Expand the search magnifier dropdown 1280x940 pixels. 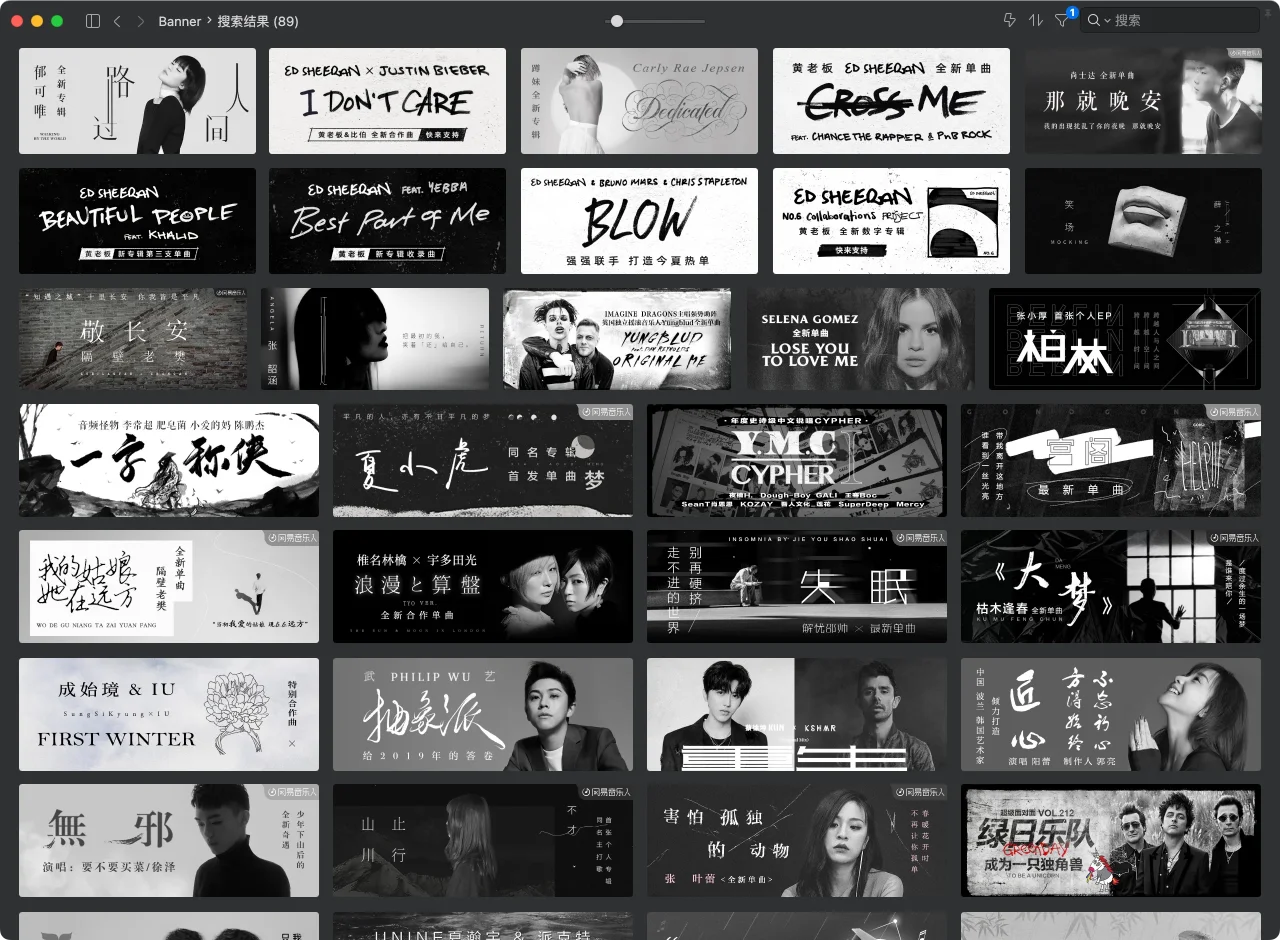pyautogui.click(x=1099, y=21)
